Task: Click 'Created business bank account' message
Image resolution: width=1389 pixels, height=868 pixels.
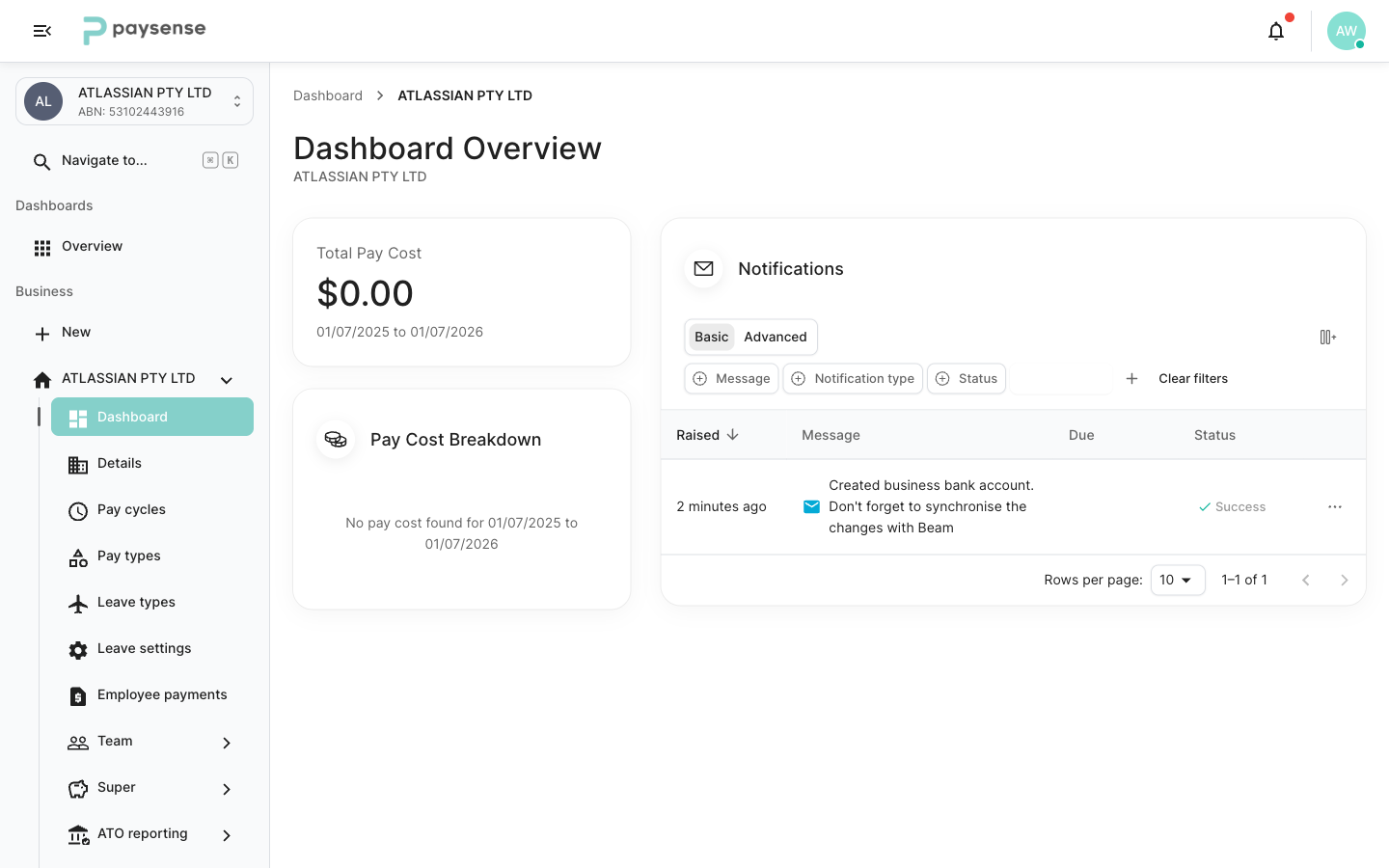Action: [931, 506]
